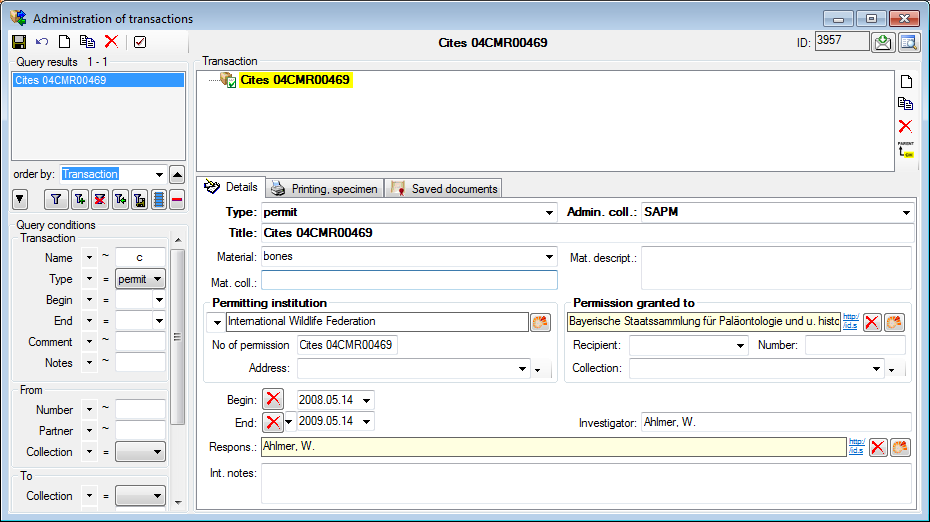
Task: Click the search window icon beside ID
Action: 908,42
